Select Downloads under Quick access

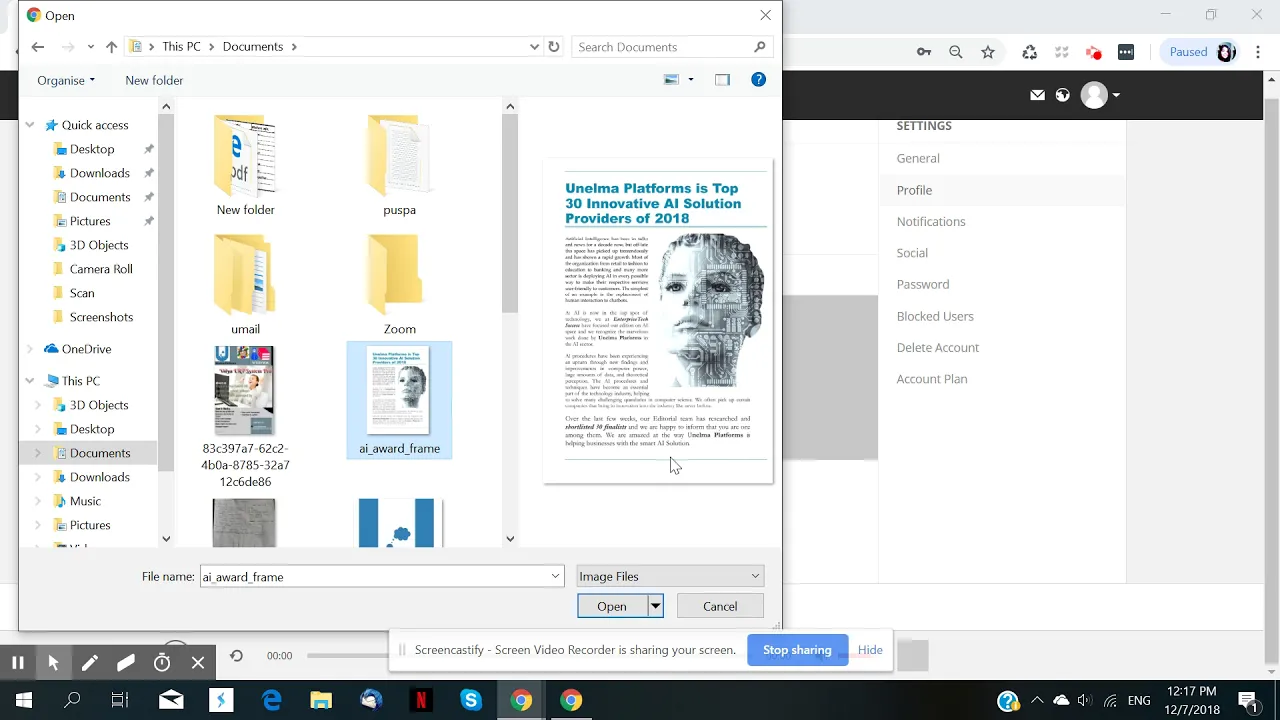click(99, 173)
